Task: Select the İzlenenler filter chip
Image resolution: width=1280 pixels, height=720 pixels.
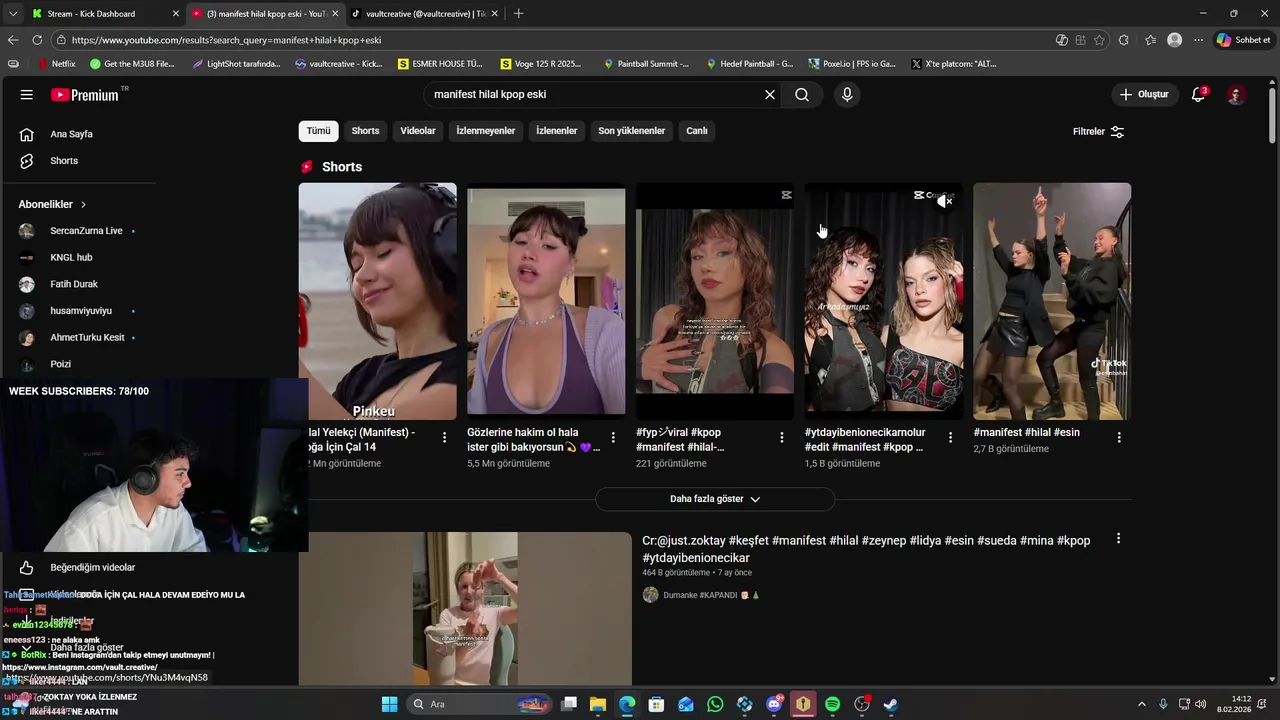Action: 557,131
